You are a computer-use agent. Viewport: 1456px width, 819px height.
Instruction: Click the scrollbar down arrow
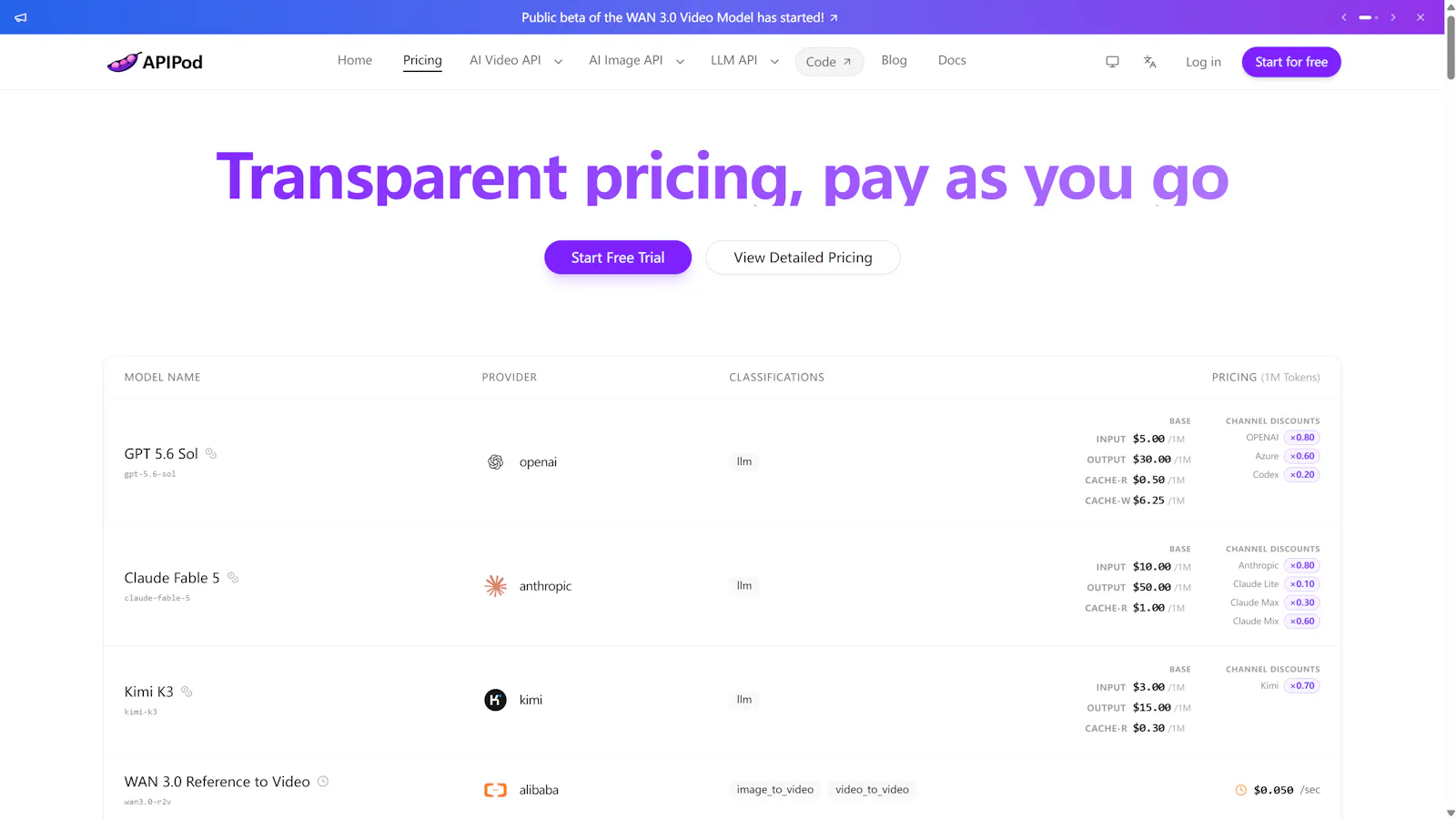[1451, 813]
